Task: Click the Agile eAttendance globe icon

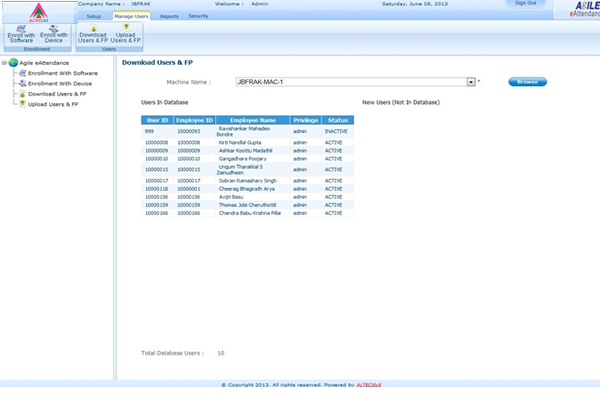Action: [13, 62]
